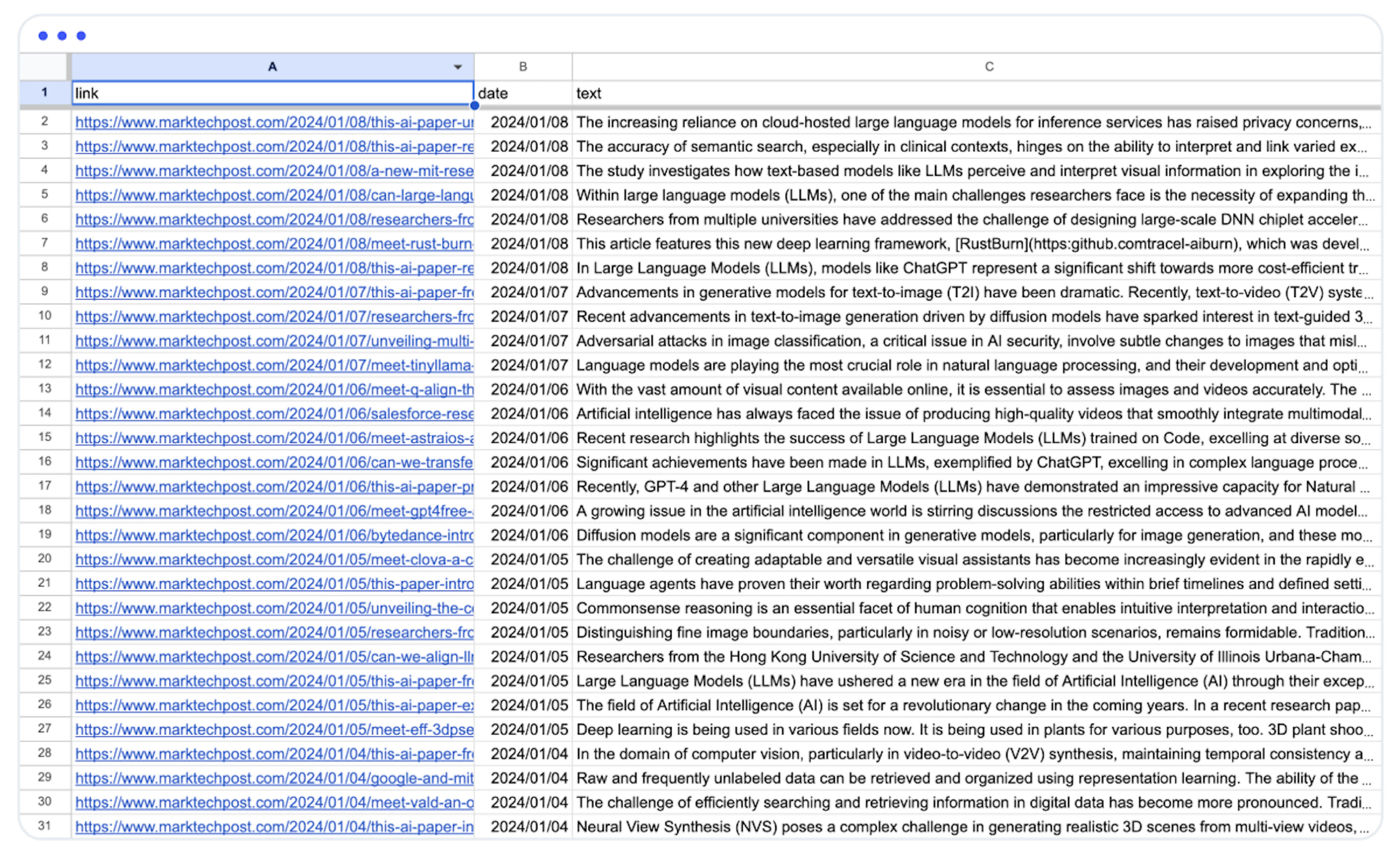
Task: Select row 31 header
Action: [44, 825]
